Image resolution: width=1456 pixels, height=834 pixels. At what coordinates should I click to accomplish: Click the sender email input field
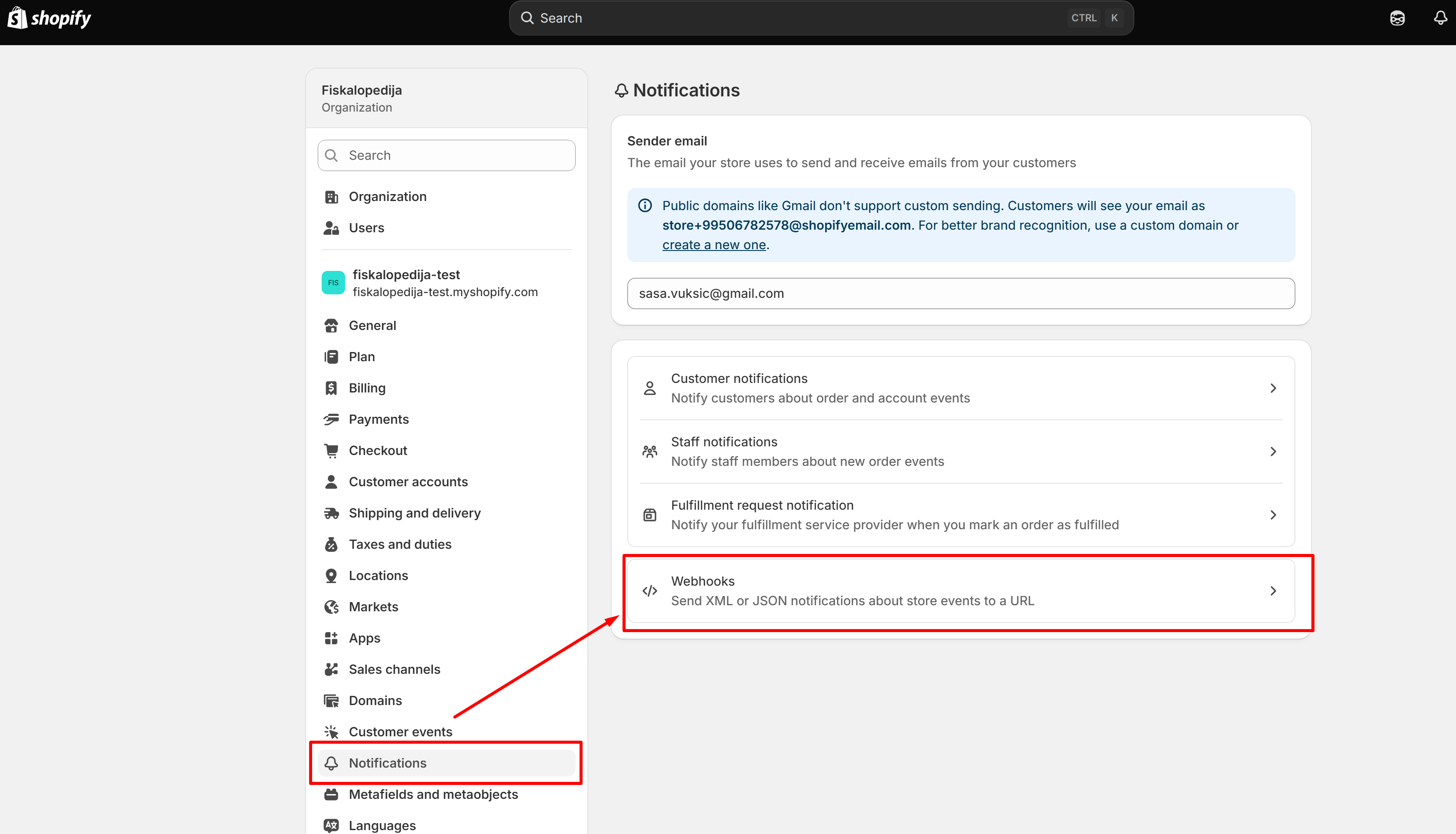coord(961,293)
